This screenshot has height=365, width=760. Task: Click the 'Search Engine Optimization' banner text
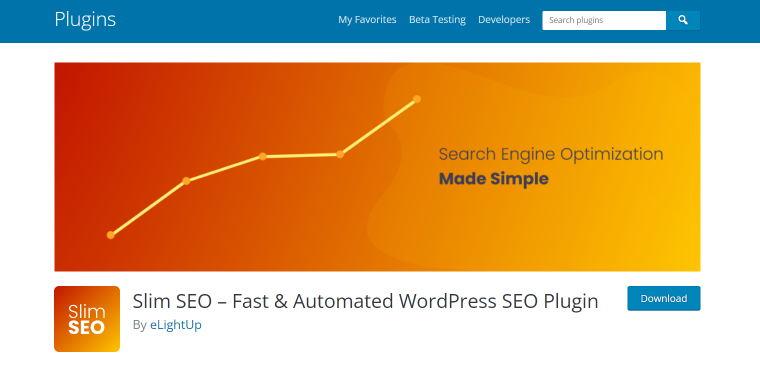click(551, 155)
